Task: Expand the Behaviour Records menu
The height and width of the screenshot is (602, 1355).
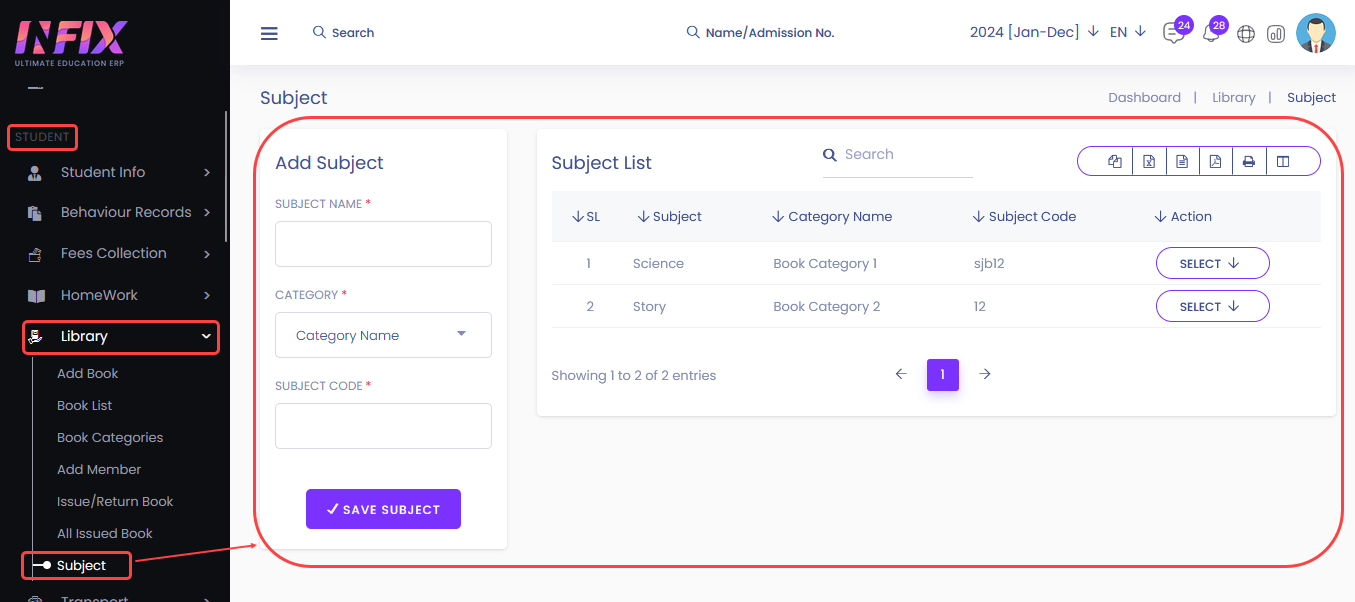Action: (x=207, y=212)
